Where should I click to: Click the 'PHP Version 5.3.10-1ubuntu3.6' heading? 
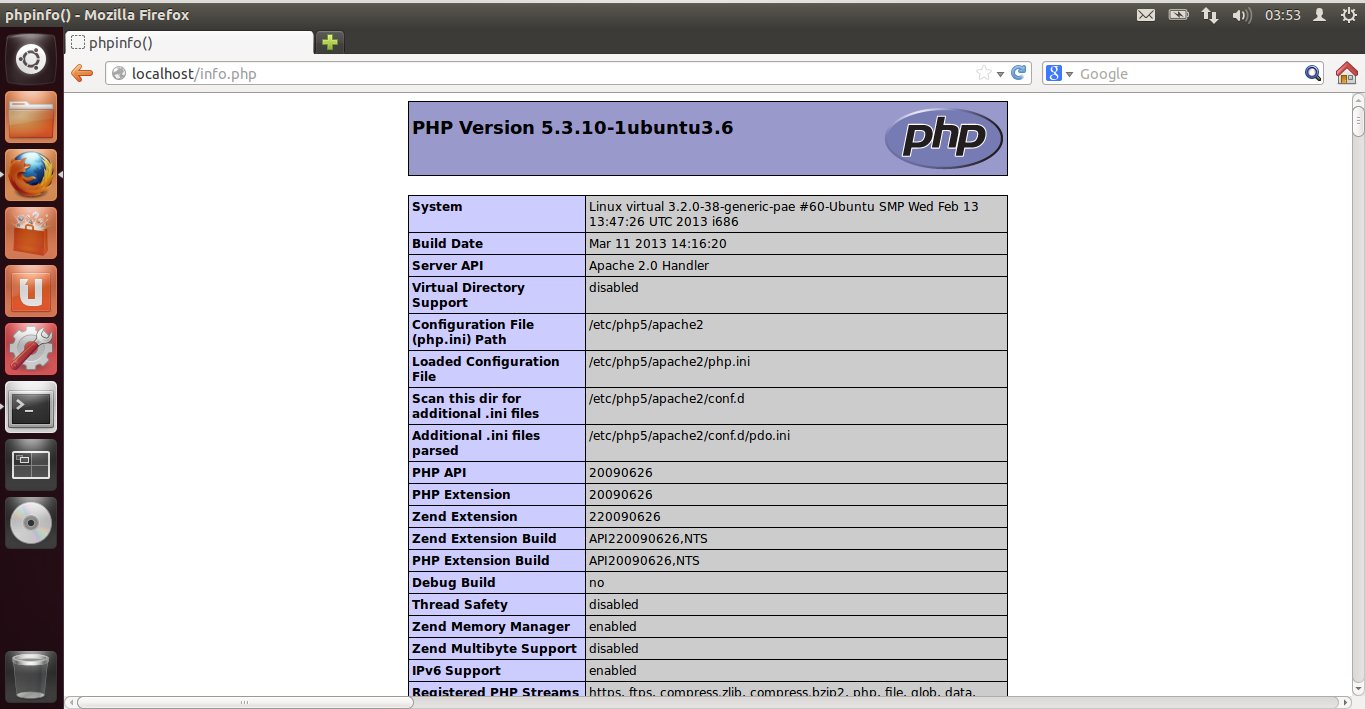[x=573, y=128]
